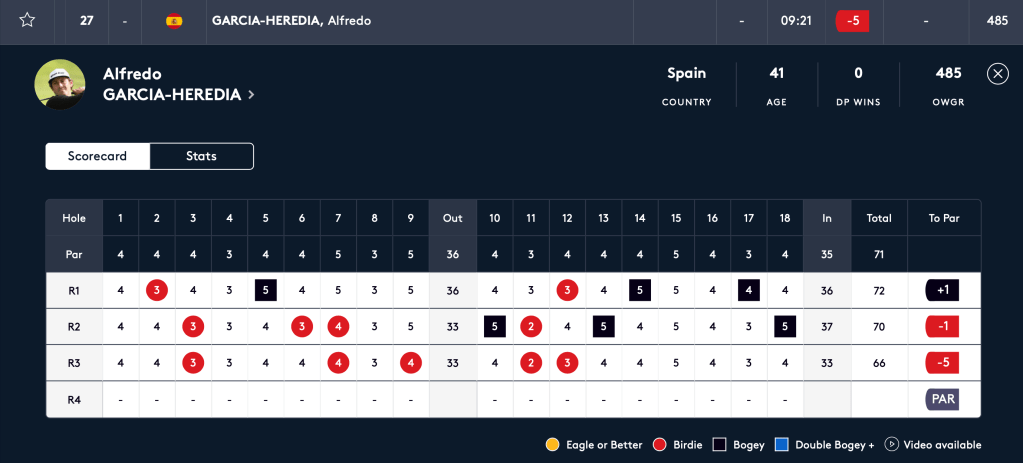Open Alfredo Garcia-Heredia's profile photo
1023x463 pixels.
tap(60, 84)
